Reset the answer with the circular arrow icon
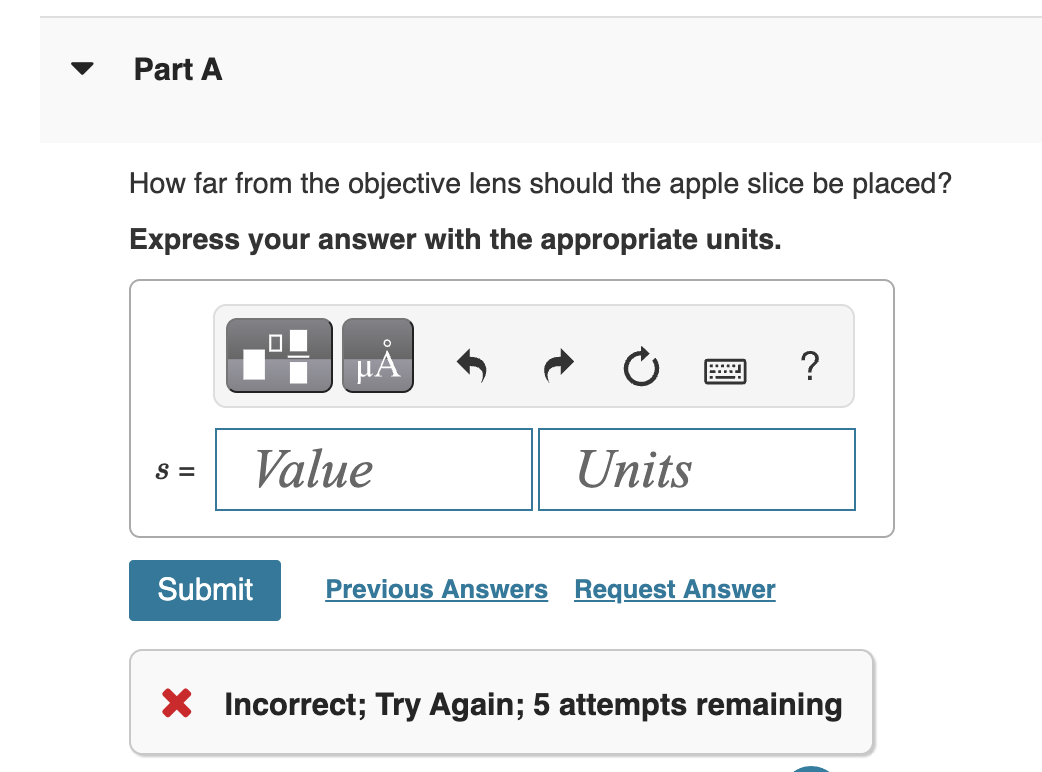 [641, 367]
